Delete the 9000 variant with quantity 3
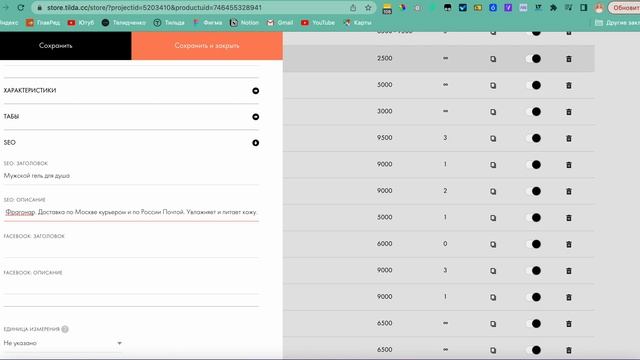This screenshot has width=640, height=360. point(569,271)
